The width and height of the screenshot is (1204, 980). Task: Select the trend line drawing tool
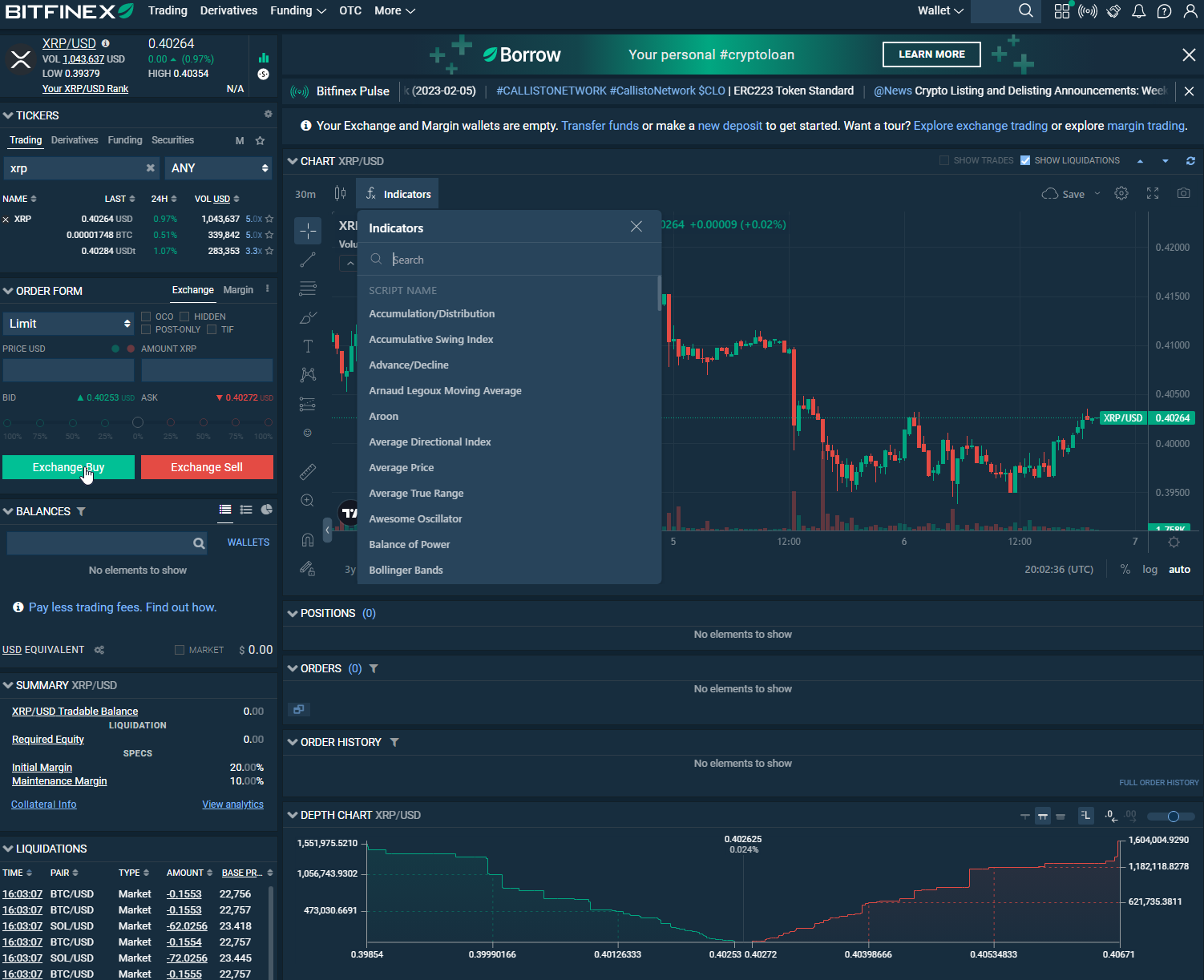click(x=308, y=260)
